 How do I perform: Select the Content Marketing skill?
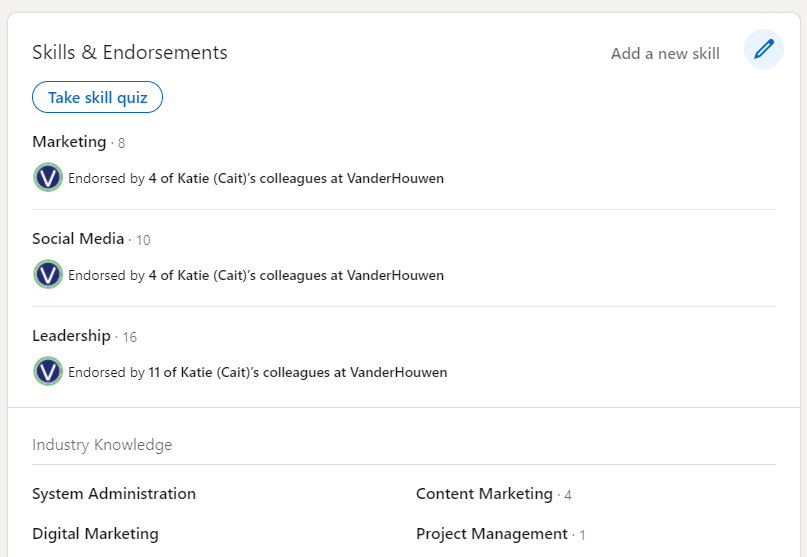click(484, 494)
